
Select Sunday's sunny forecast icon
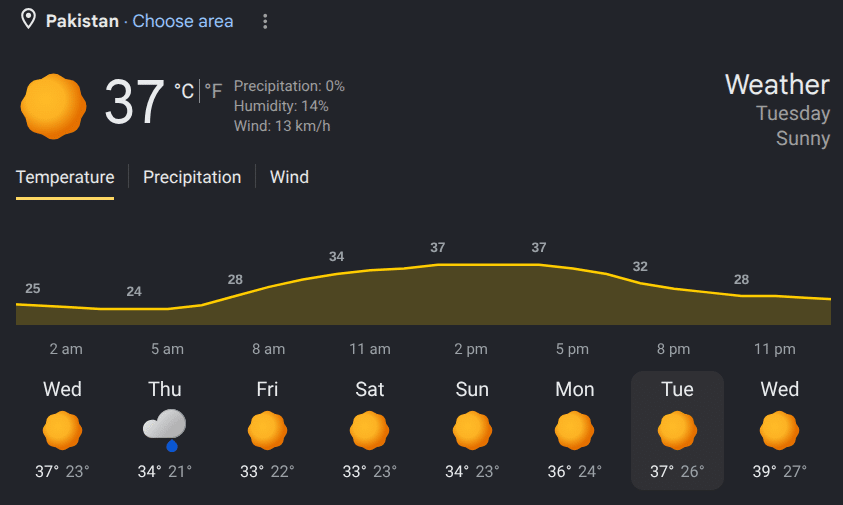(472, 430)
